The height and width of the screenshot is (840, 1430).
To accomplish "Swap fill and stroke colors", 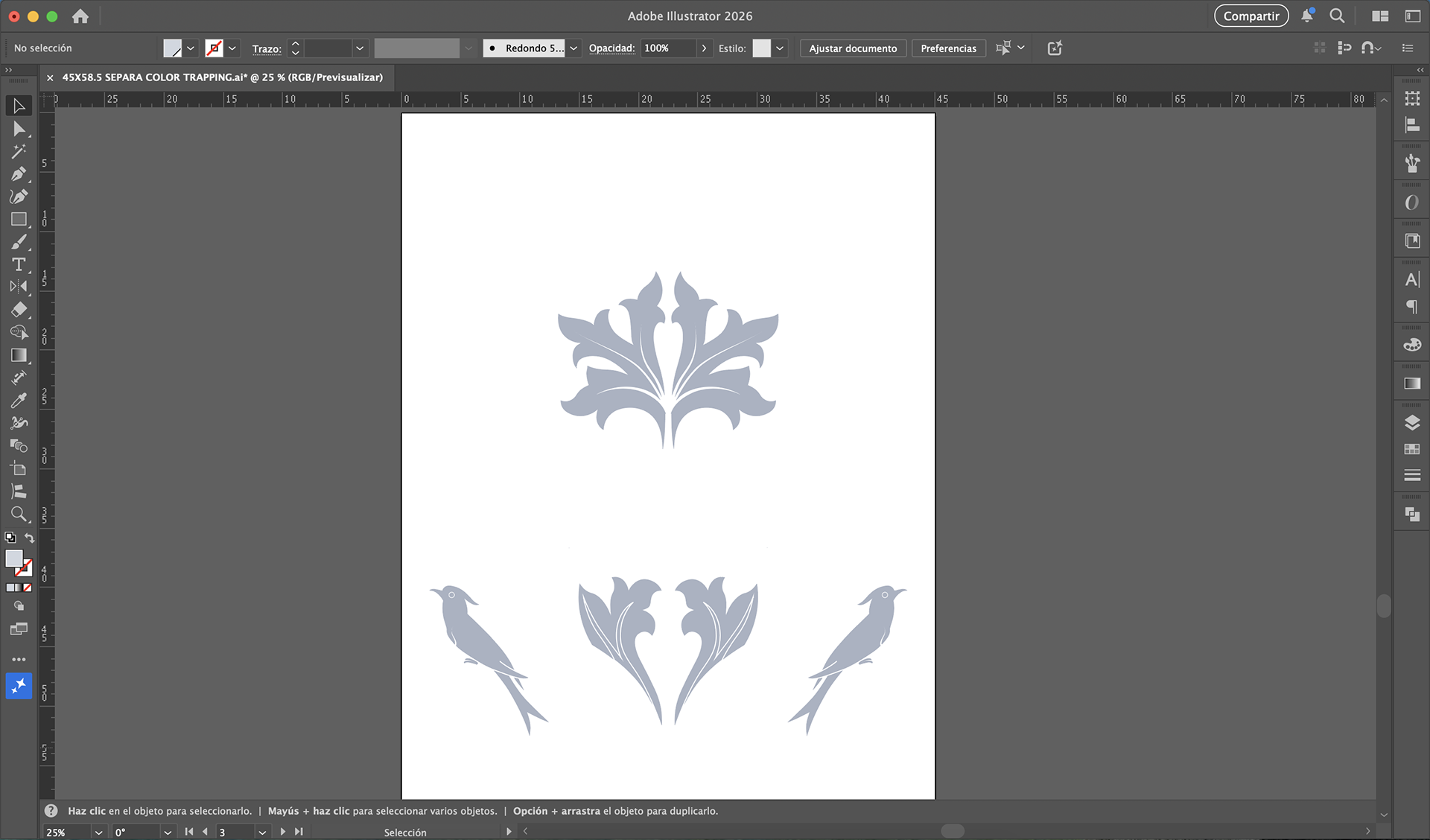I will pyautogui.click(x=30, y=538).
